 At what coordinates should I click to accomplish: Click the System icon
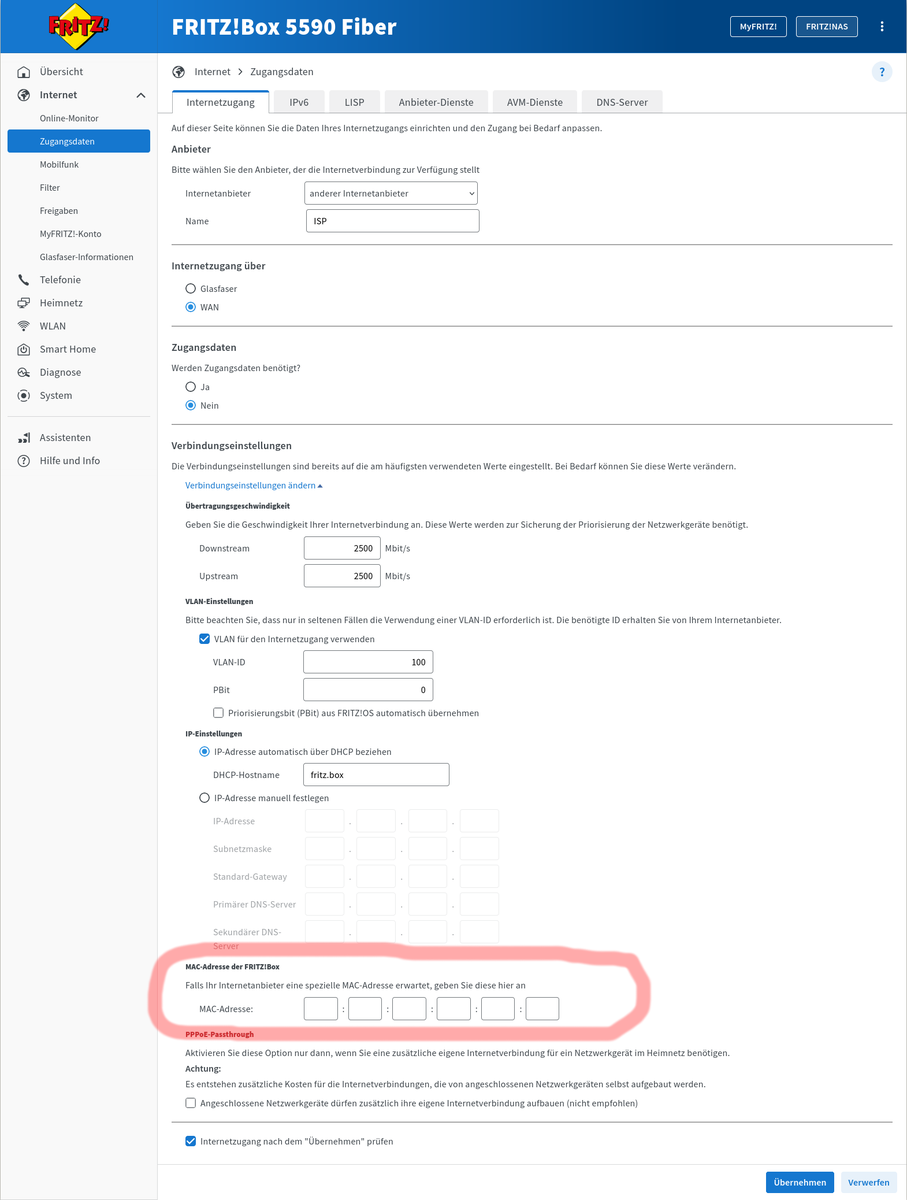tap(24, 395)
